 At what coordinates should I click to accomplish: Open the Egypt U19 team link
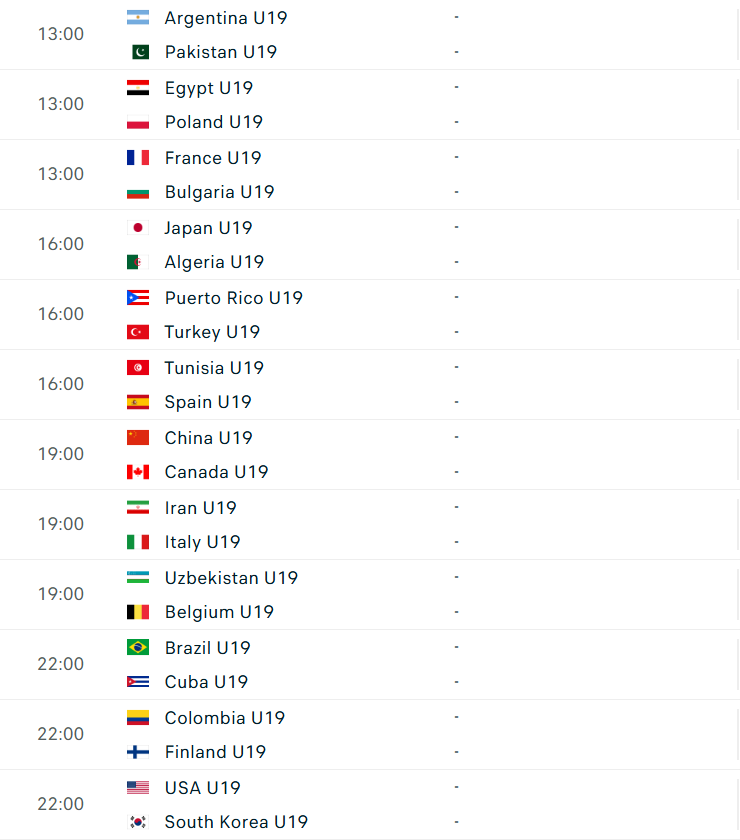208,88
